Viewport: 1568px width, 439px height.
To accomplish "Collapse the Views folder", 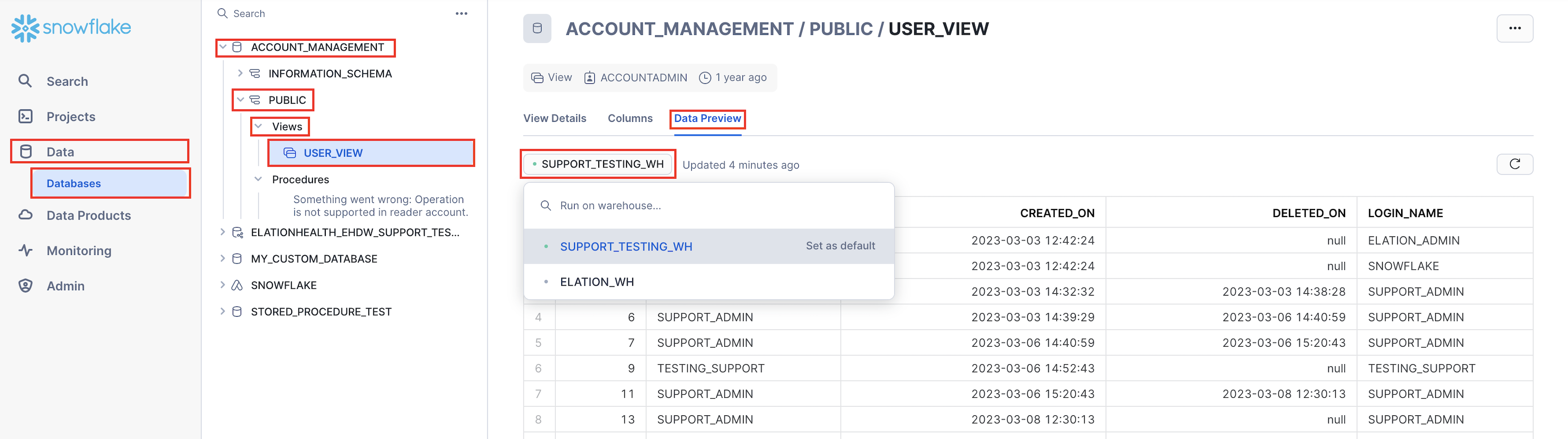I will pos(258,126).
